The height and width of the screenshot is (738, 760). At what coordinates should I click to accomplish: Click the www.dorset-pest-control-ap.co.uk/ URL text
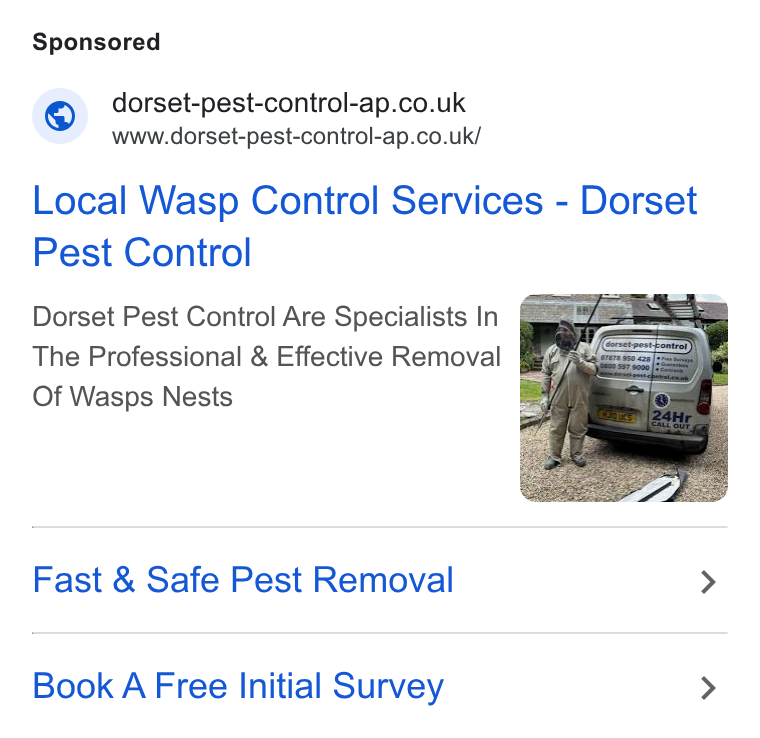[x=296, y=136]
